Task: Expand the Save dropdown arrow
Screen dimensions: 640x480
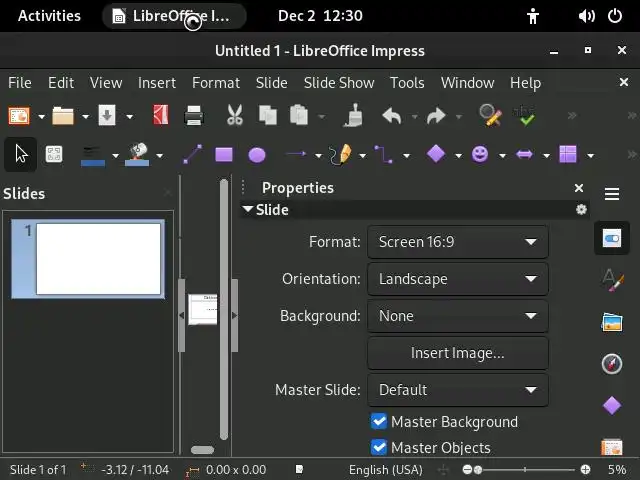Action: [x=129, y=117]
